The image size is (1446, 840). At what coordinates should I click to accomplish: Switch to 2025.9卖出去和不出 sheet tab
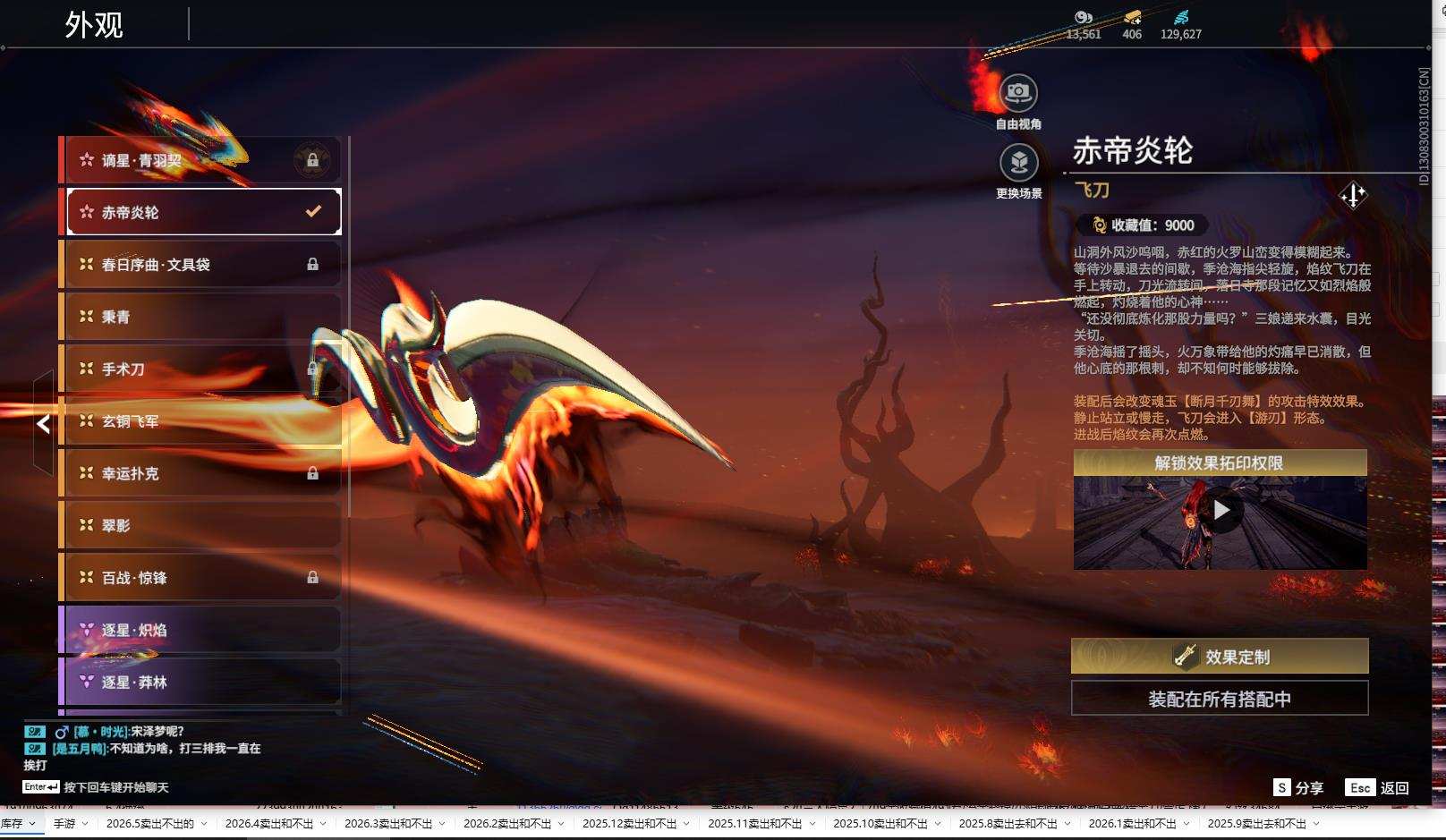(1256, 824)
